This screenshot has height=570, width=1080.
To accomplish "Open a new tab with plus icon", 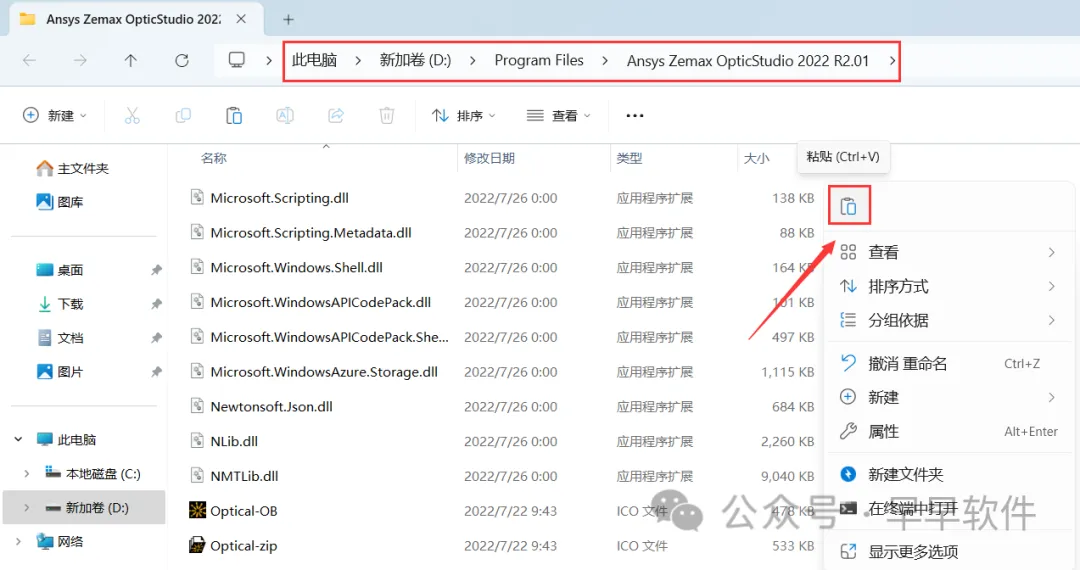I will pyautogui.click(x=289, y=19).
